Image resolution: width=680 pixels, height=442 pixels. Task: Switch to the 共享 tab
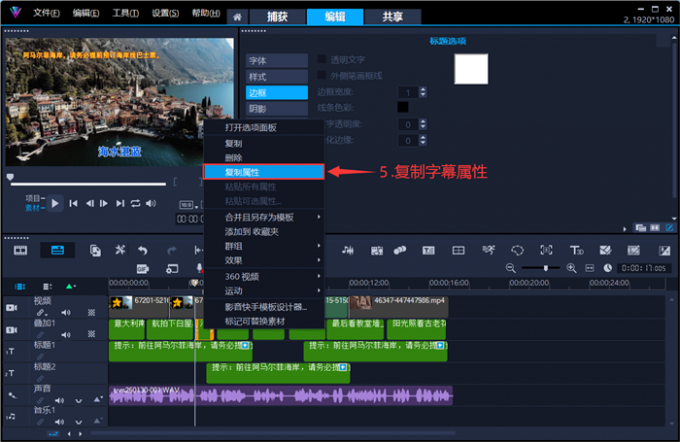[x=392, y=17]
